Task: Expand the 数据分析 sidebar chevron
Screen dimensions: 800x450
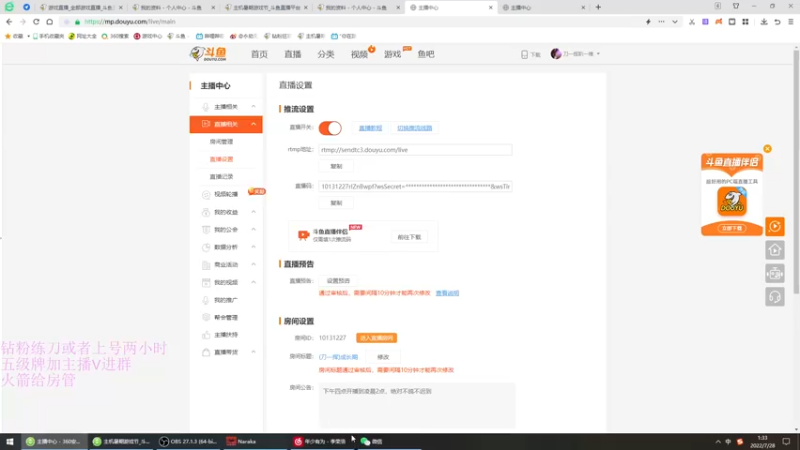Action: 253,247
